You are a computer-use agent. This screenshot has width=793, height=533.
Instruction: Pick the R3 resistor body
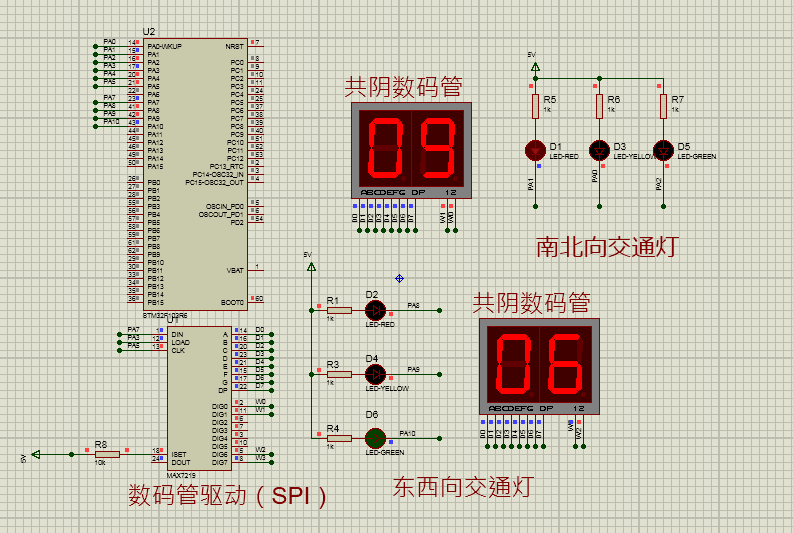[x=339, y=374]
